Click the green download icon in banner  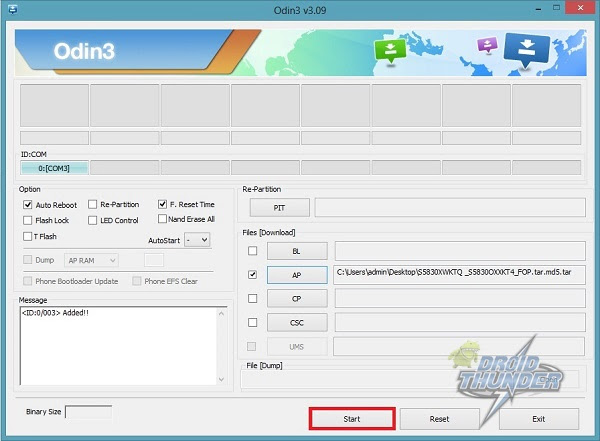390,51
